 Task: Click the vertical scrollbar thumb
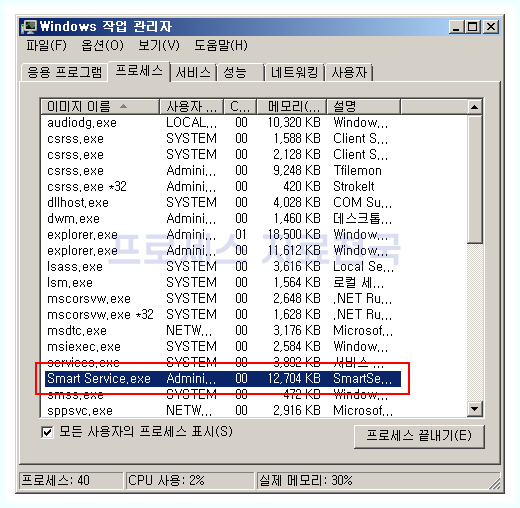[475, 179]
